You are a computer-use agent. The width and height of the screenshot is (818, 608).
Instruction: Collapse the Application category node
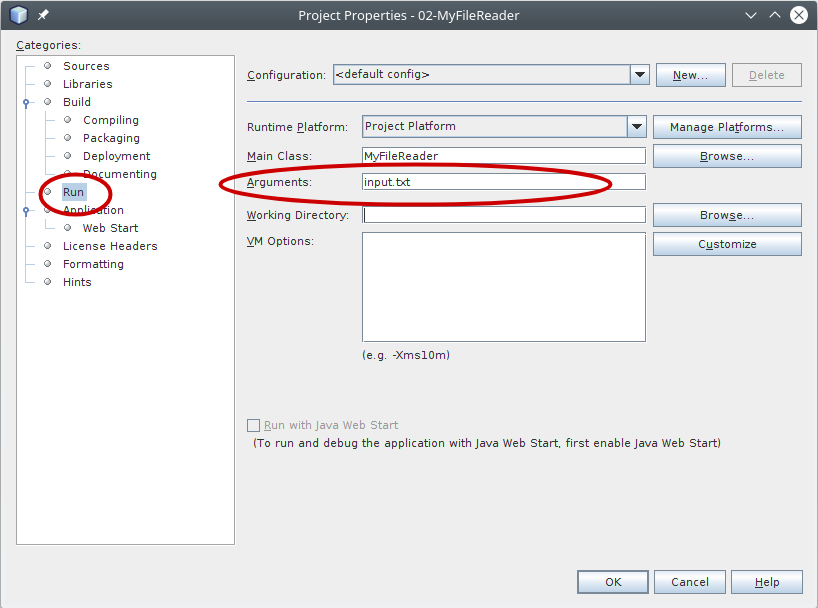[26, 210]
